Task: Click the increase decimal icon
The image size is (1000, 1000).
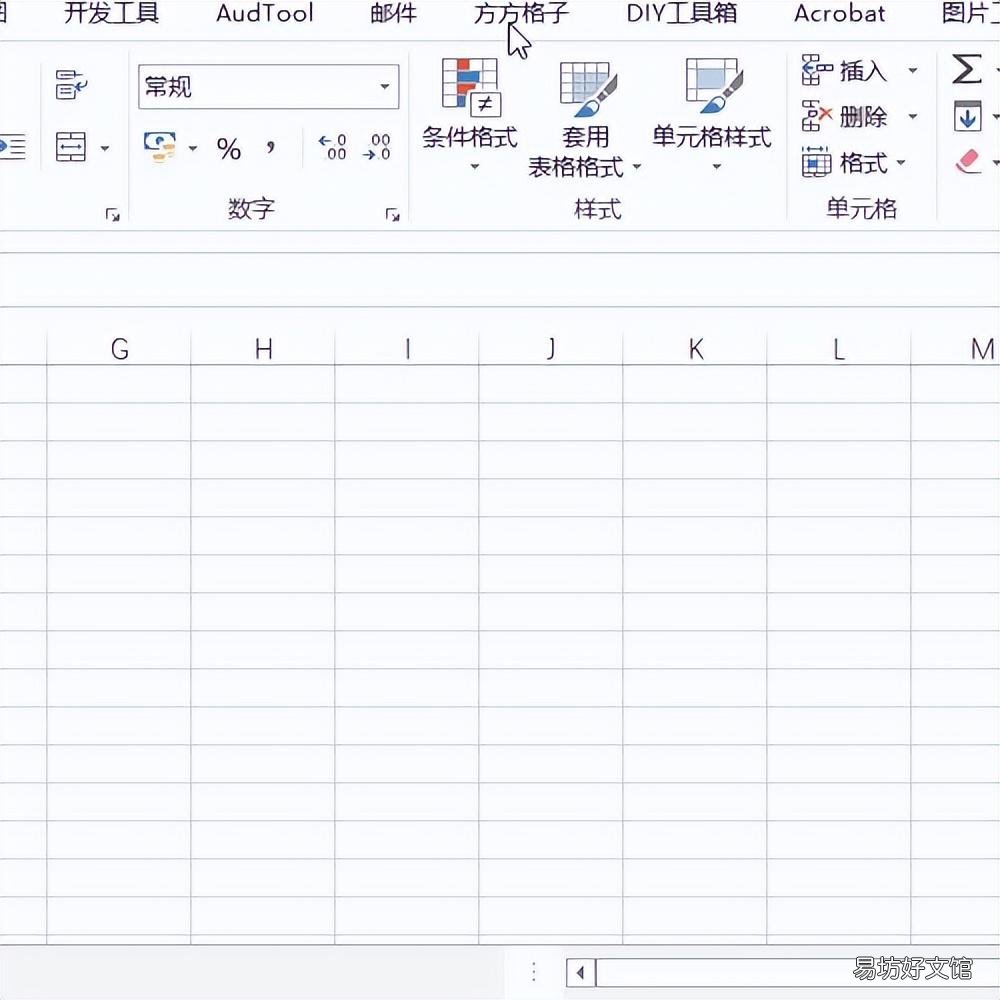Action: click(332, 147)
